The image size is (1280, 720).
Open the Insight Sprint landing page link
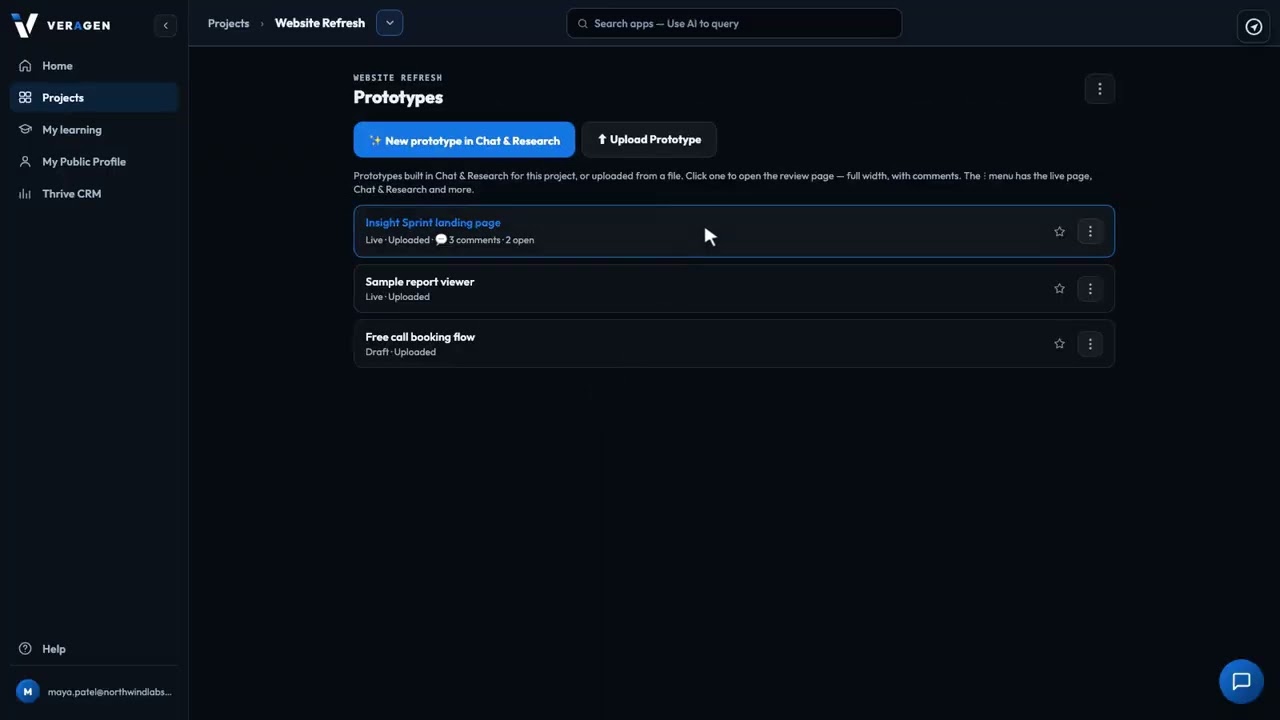tap(433, 223)
